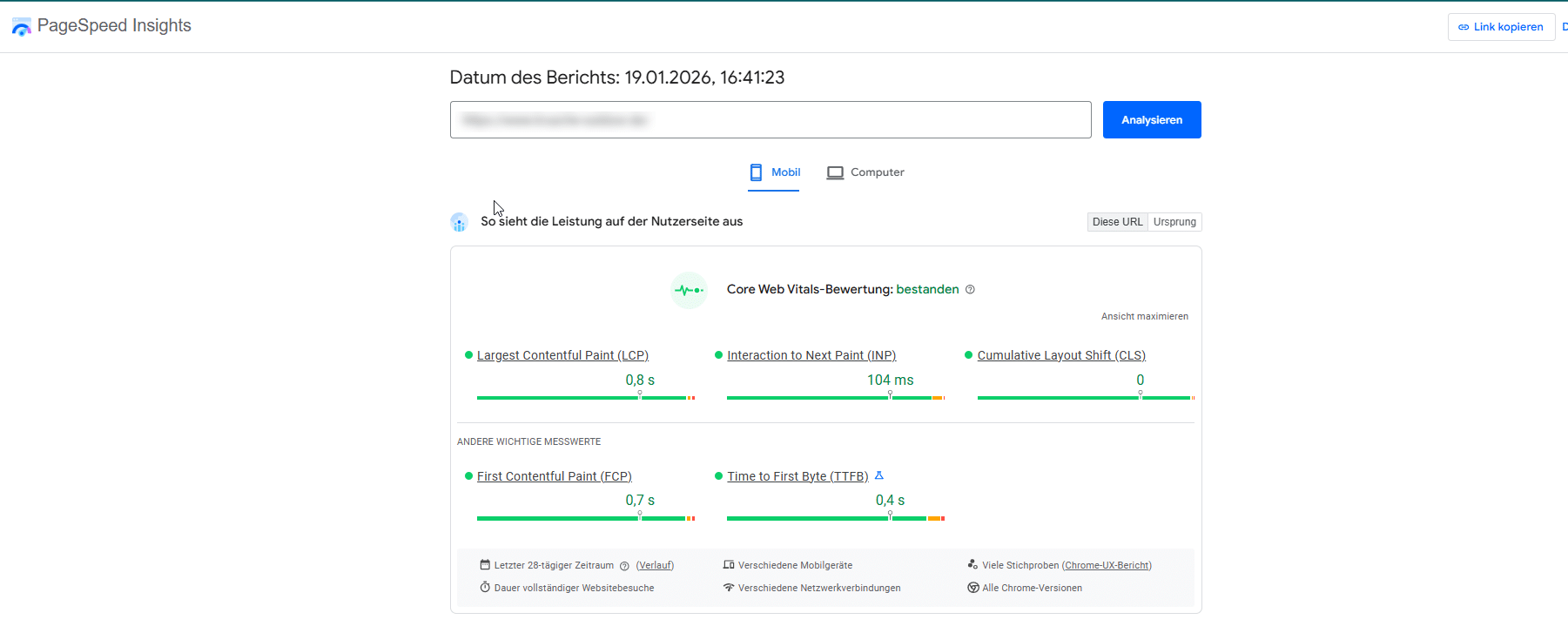Open the help icon next to 'bestanden'
This screenshot has width=1568, height=633.
click(970, 289)
